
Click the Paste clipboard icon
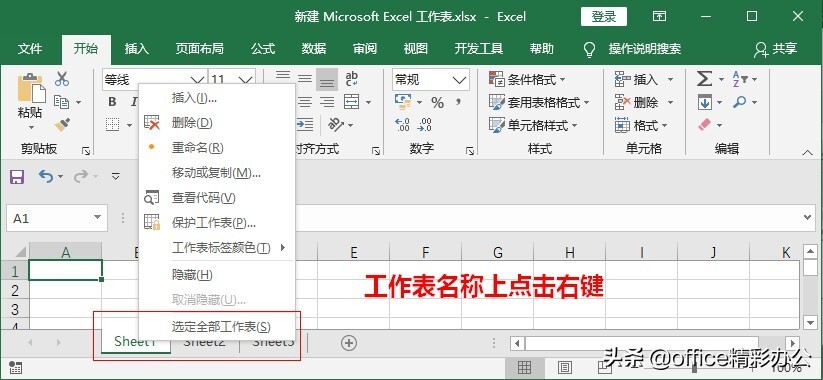pos(30,88)
